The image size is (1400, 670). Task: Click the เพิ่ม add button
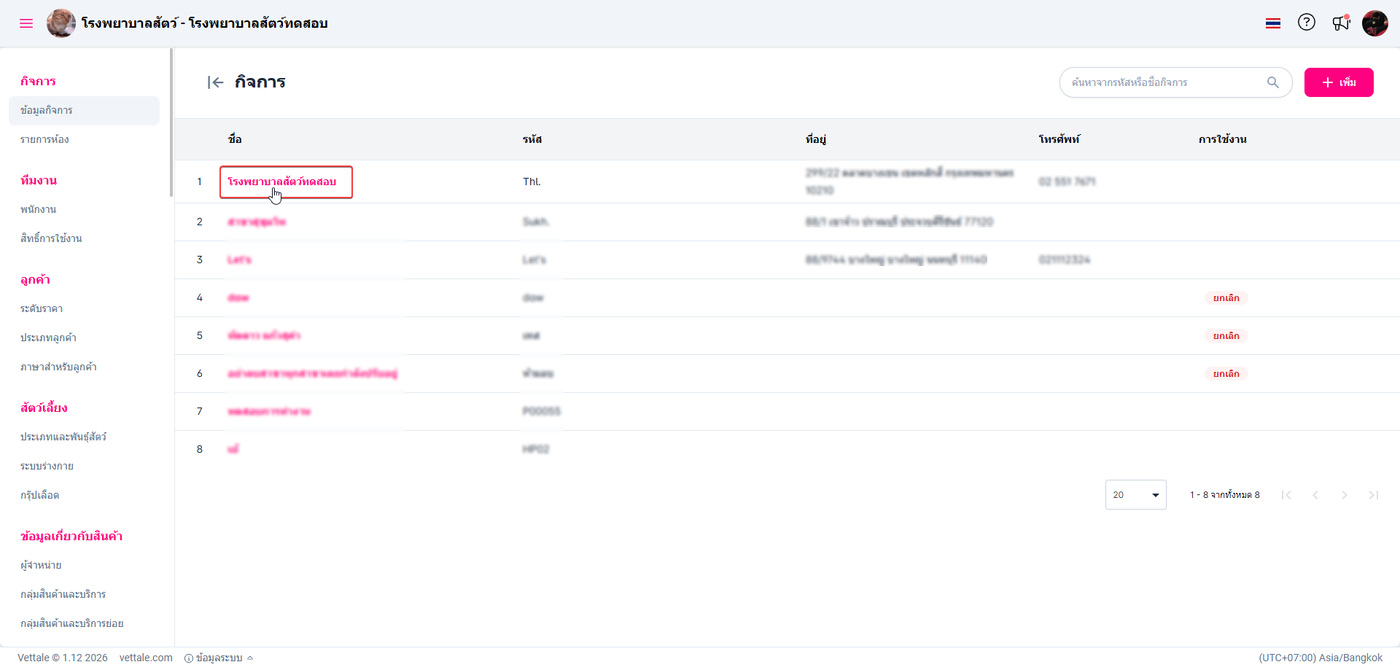[1339, 82]
